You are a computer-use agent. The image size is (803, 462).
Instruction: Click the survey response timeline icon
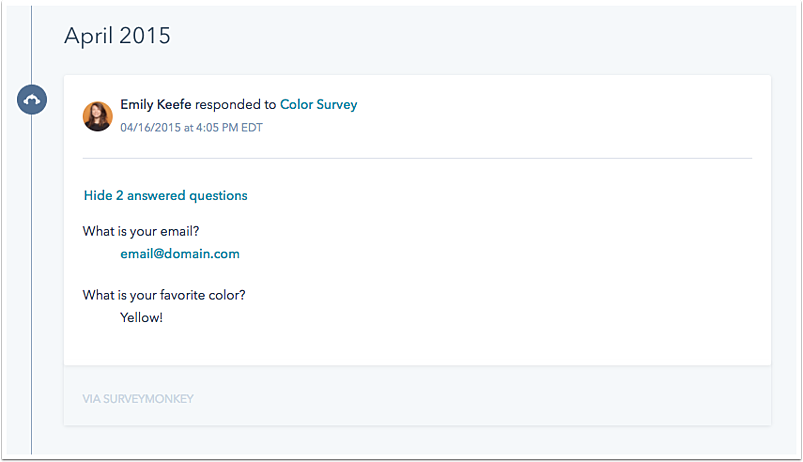[32, 100]
